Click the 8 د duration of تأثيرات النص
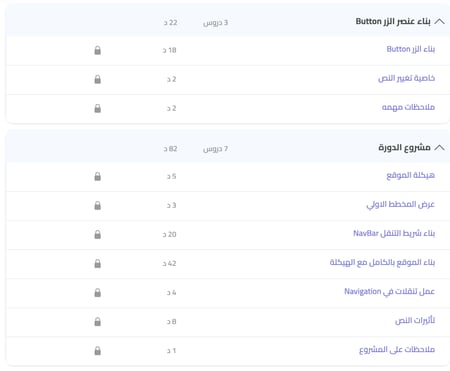This screenshot has width=450, height=371. (171, 322)
